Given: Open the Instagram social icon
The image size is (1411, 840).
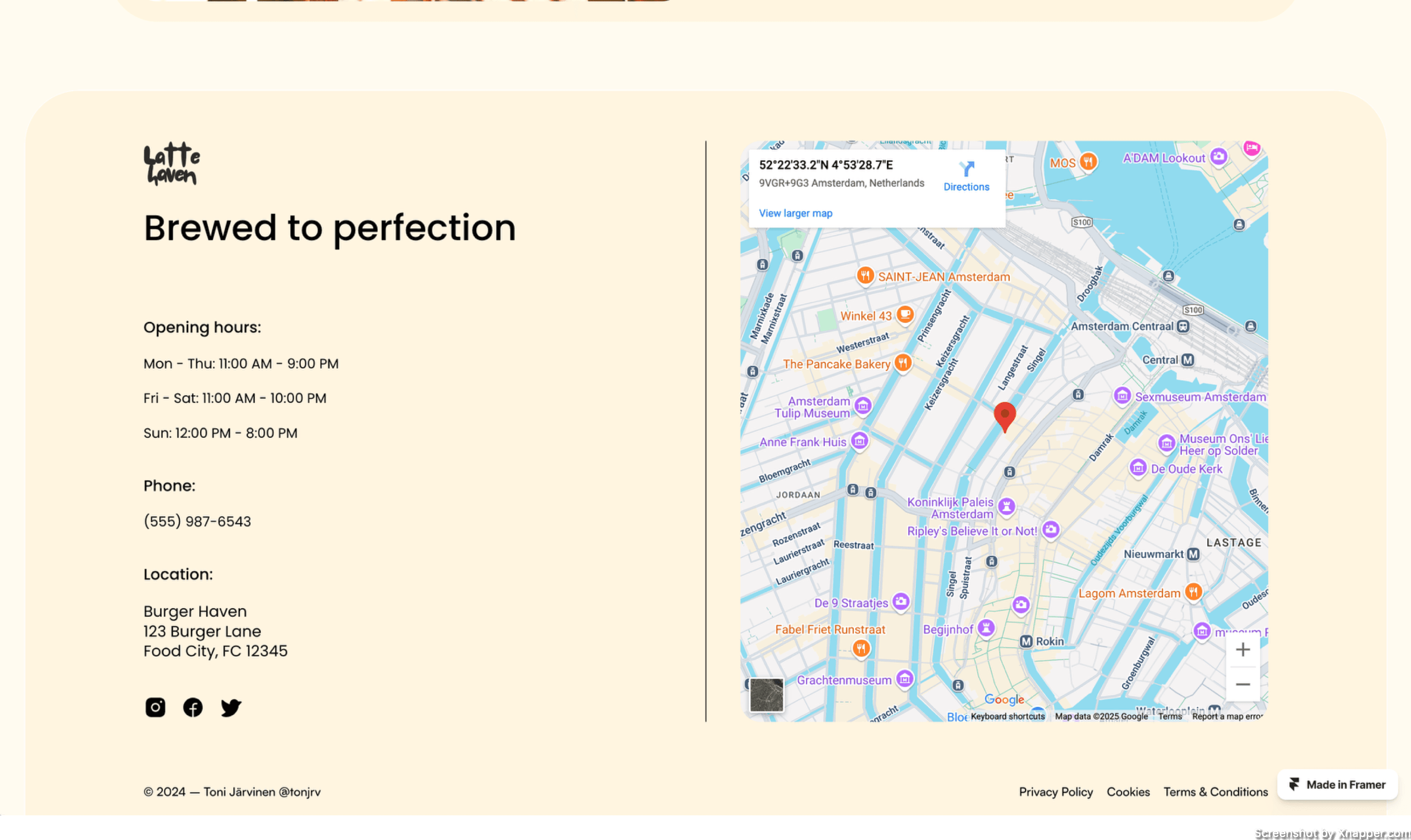Looking at the screenshot, I should (x=155, y=707).
